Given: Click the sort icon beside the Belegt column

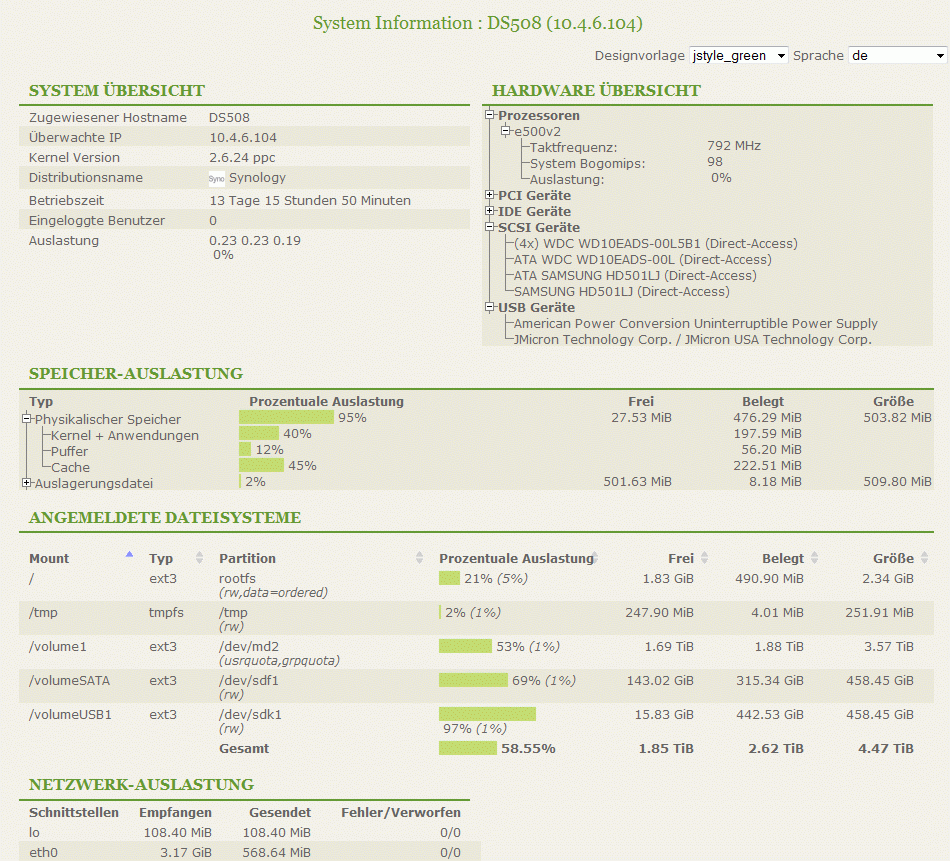Looking at the screenshot, I should (815, 558).
